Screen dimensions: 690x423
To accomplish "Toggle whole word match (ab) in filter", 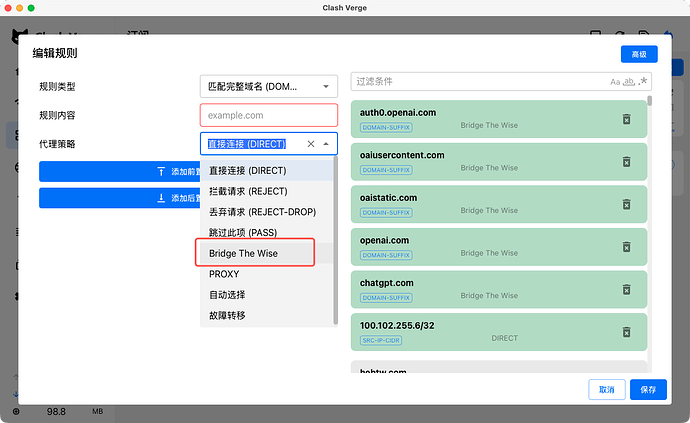I will (x=629, y=82).
